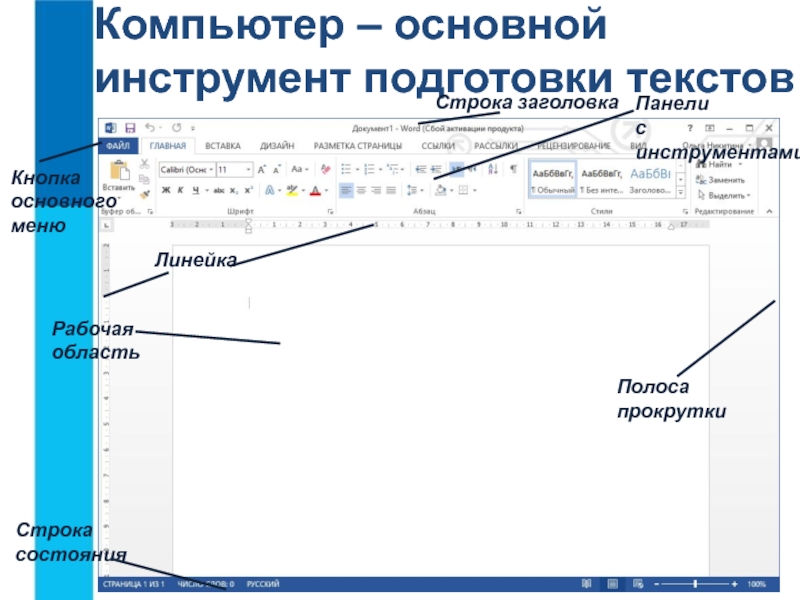Click the Undo arrow icon
The image size is (800, 600).
(149, 128)
